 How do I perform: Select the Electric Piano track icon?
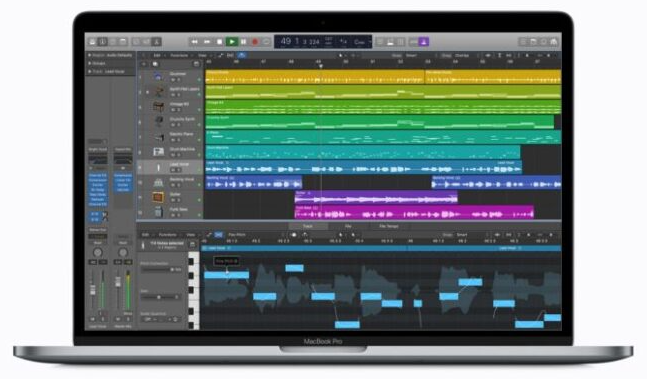click(x=158, y=137)
